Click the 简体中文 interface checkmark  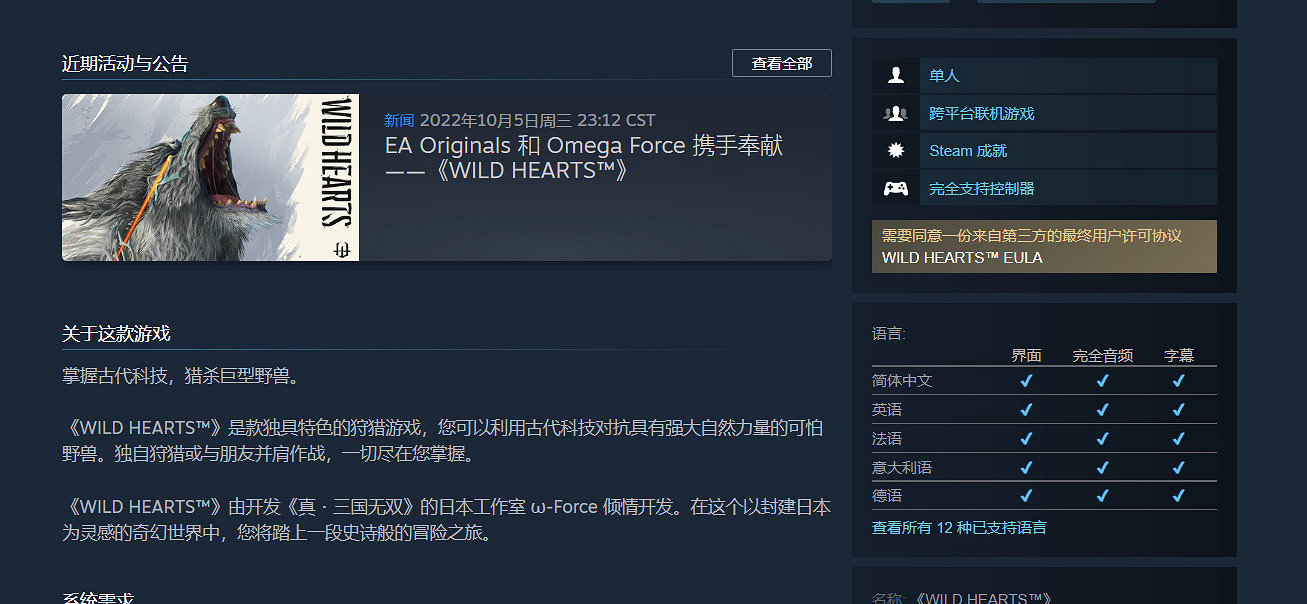coord(1026,381)
